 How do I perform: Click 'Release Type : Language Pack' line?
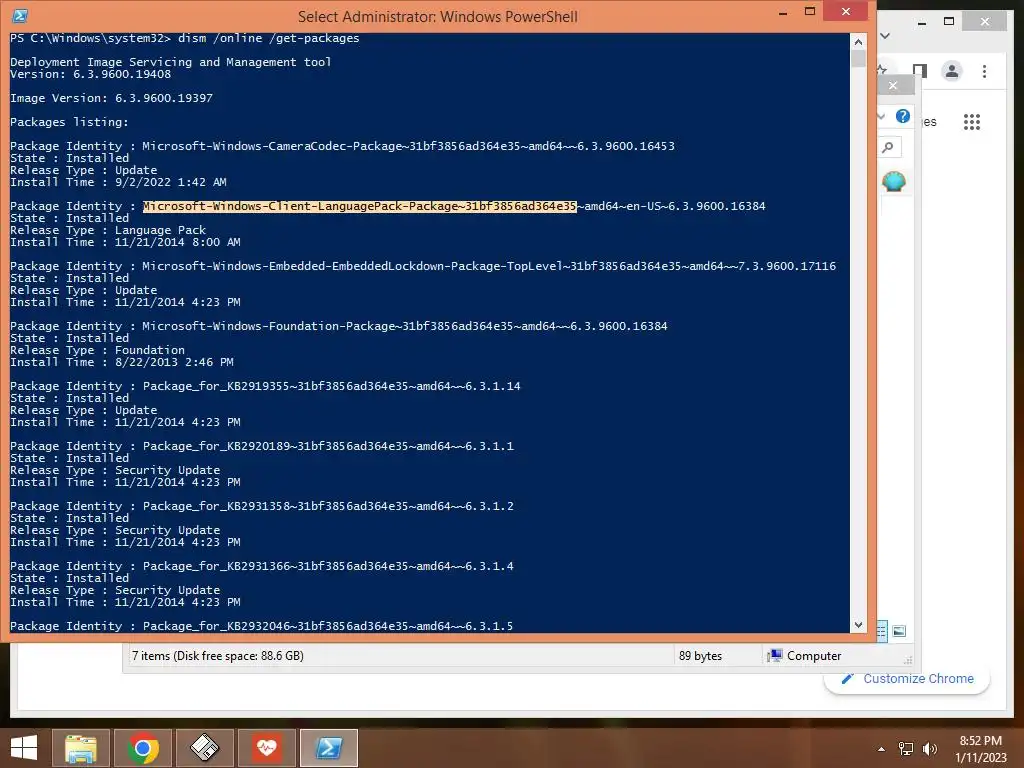coord(108,230)
